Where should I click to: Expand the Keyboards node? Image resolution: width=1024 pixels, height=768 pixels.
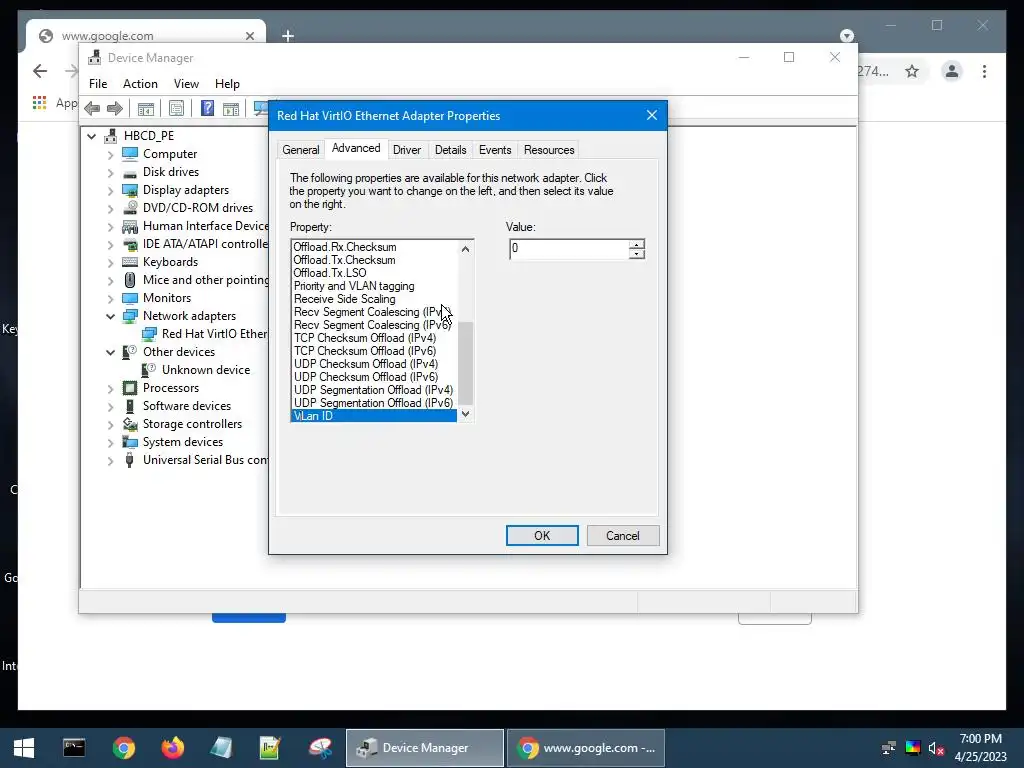110,263
